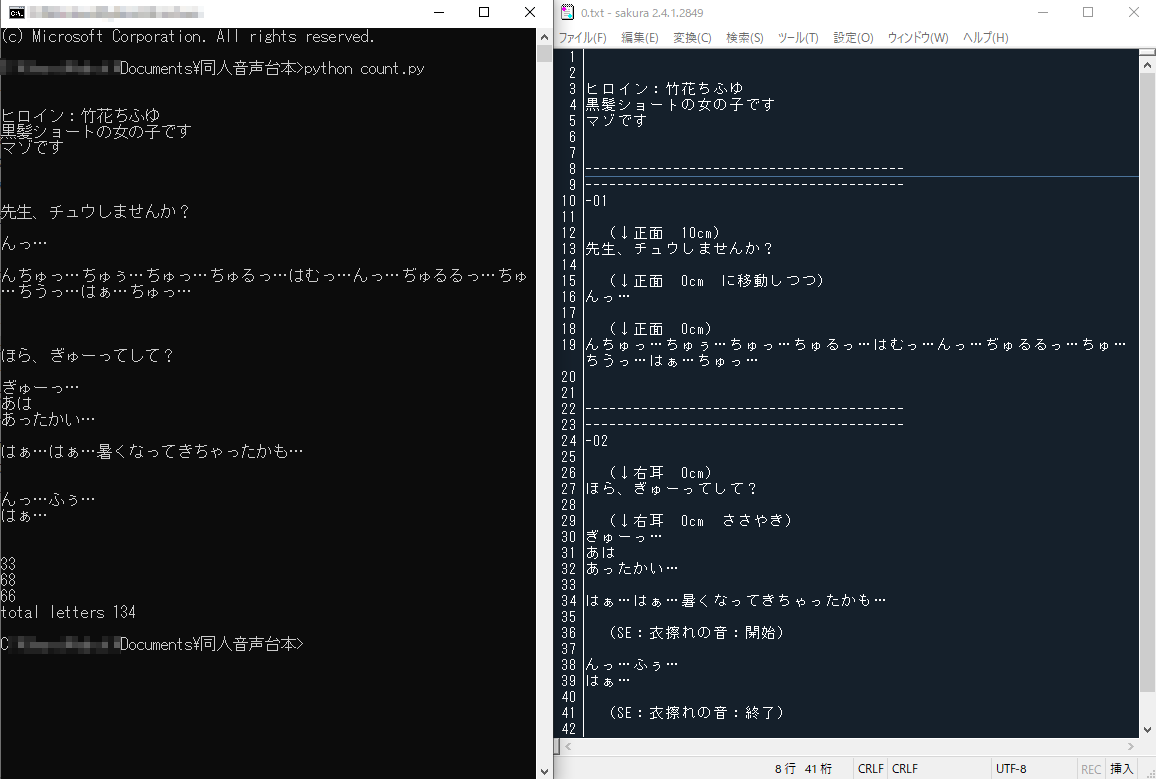This screenshot has width=1156, height=779.
Task: Click command prompt scrollbar down arrow
Action: (x=544, y=772)
